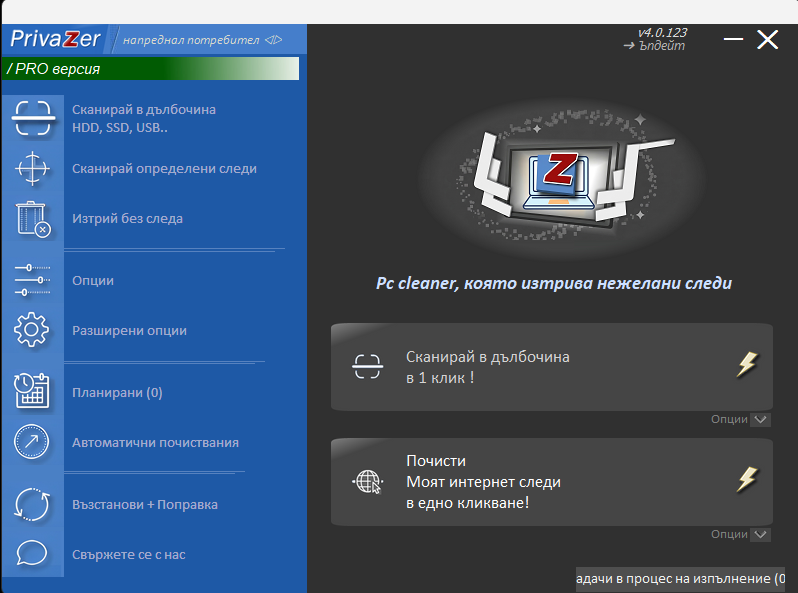The width and height of the screenshot is (798, 593).
Task: Open 'Изтрий без следа' menu item
Action: click(x=127, y=218)
